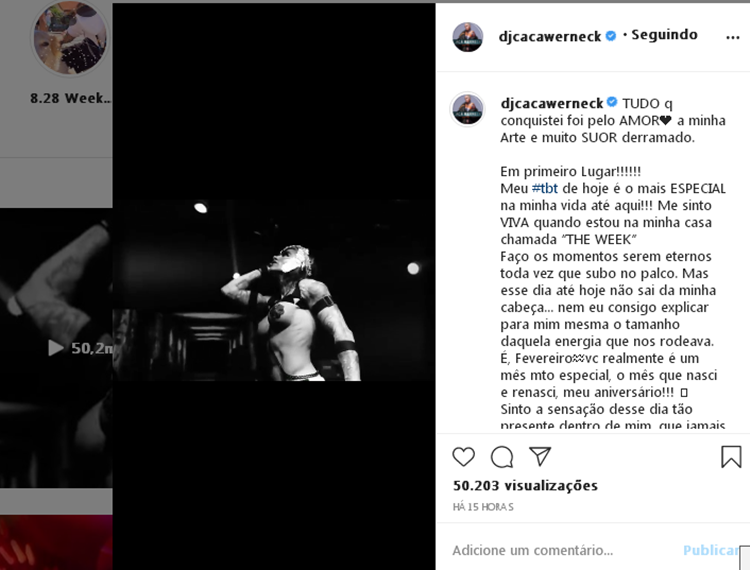Click verified badge next to header username
Viewport: 750px width, 570px height.
pos(611,36)
